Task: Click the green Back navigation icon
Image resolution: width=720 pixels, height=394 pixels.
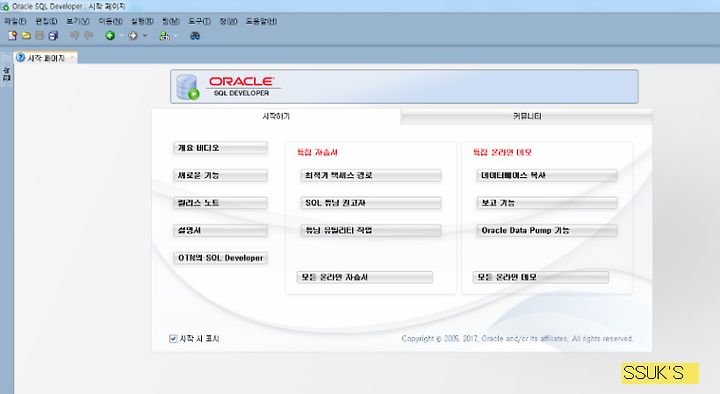Action: pos(110,35)
